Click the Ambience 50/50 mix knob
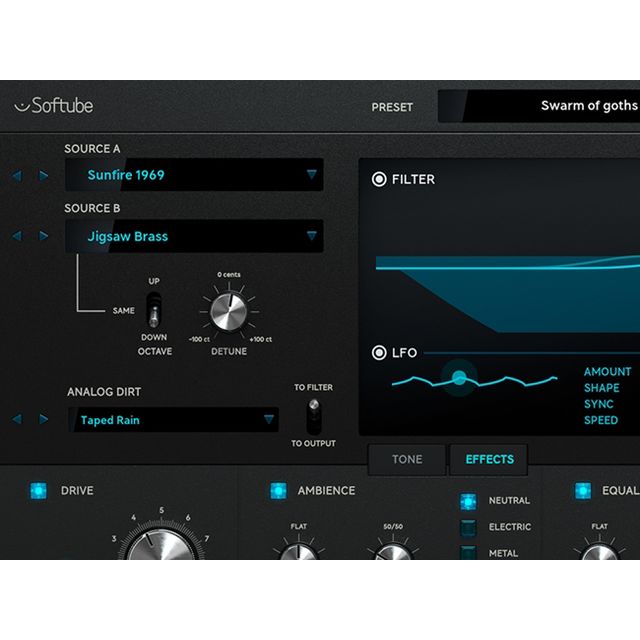Viewport: 640px width, 640px height. [x=393, y=552]
